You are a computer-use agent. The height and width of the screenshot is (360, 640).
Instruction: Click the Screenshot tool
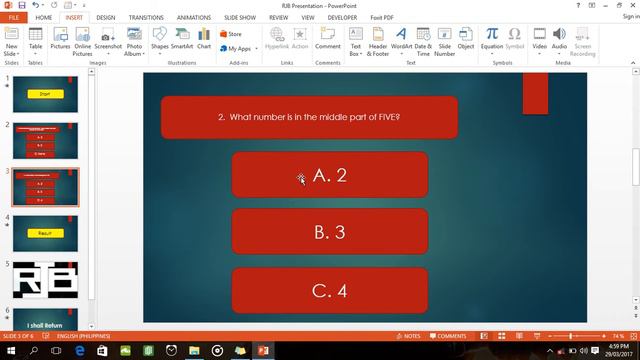(108, 42)
